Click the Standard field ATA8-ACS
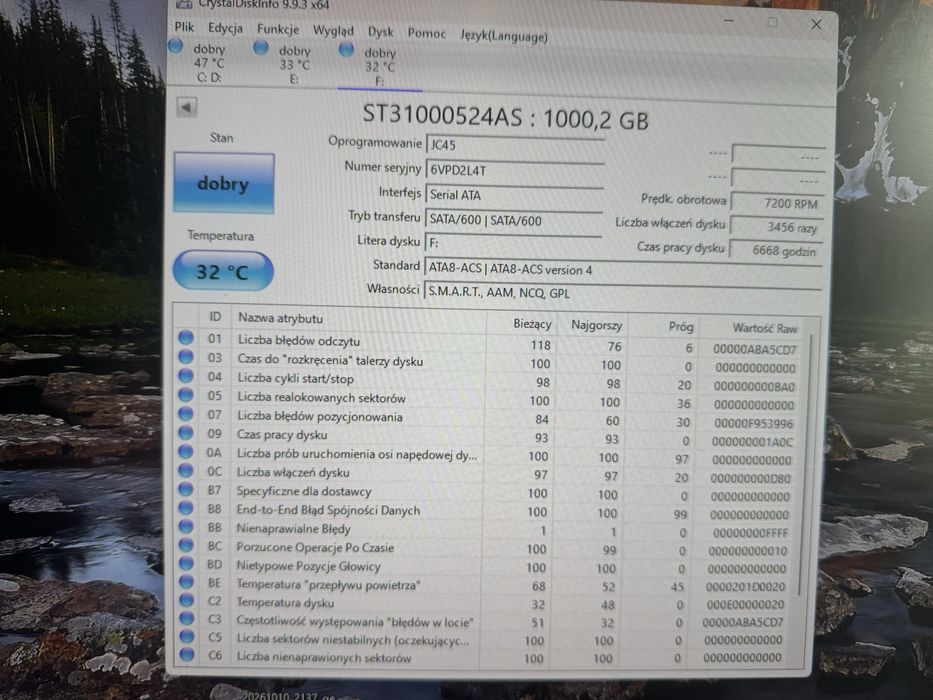933x700 pixels. [x=622, y=270]
